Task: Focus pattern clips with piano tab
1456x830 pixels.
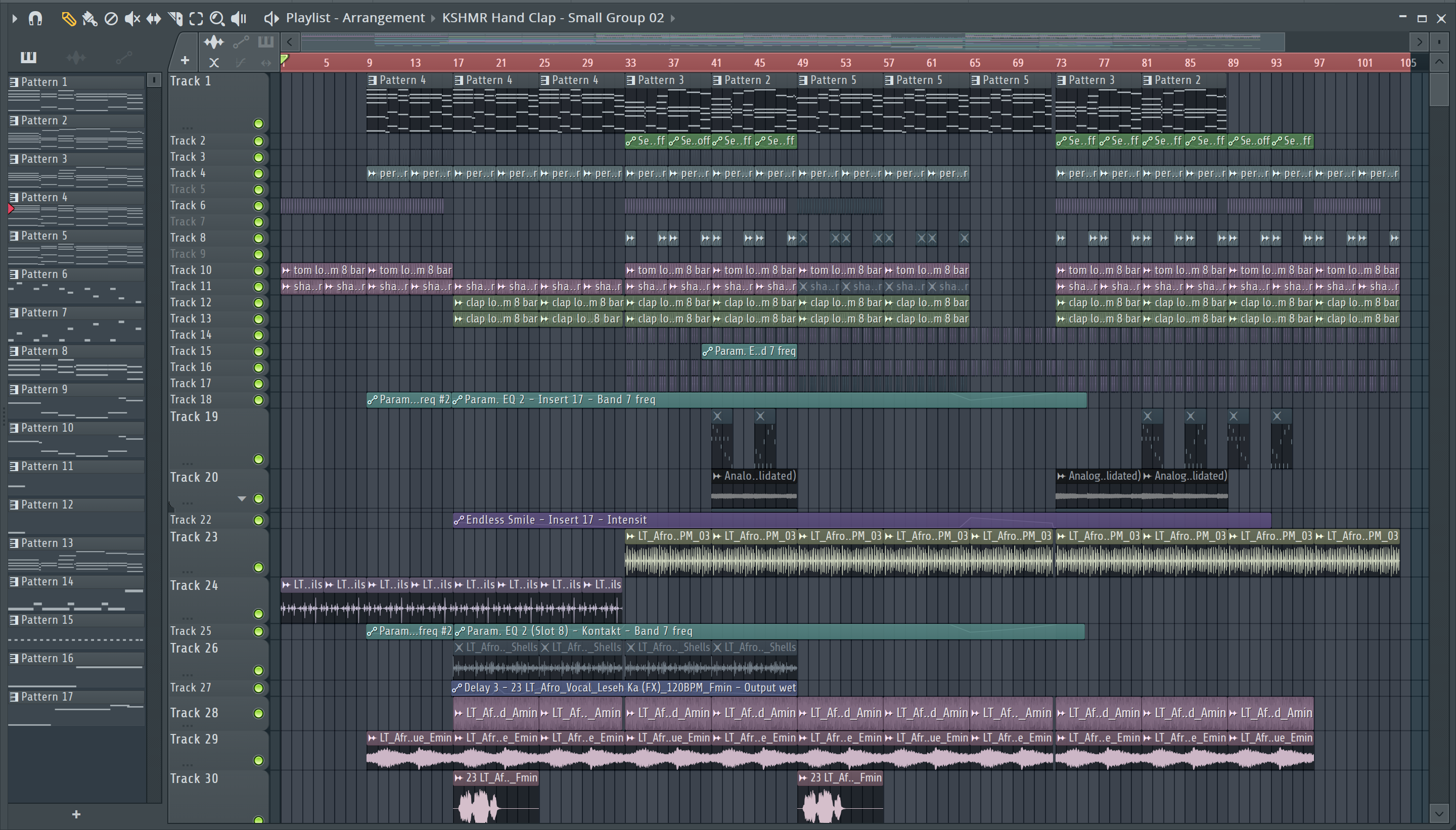Action: 265,42
